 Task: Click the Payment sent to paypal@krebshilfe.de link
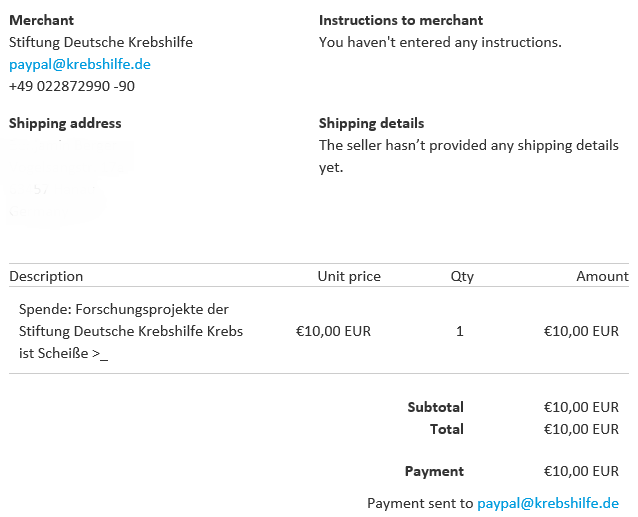tap(548, 503)
